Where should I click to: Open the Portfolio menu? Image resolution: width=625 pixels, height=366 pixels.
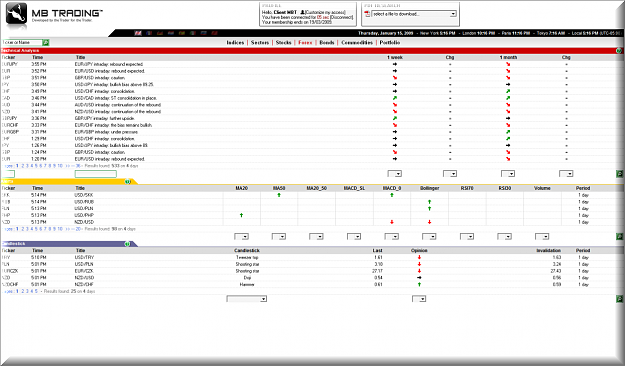[x=390, y=43]
